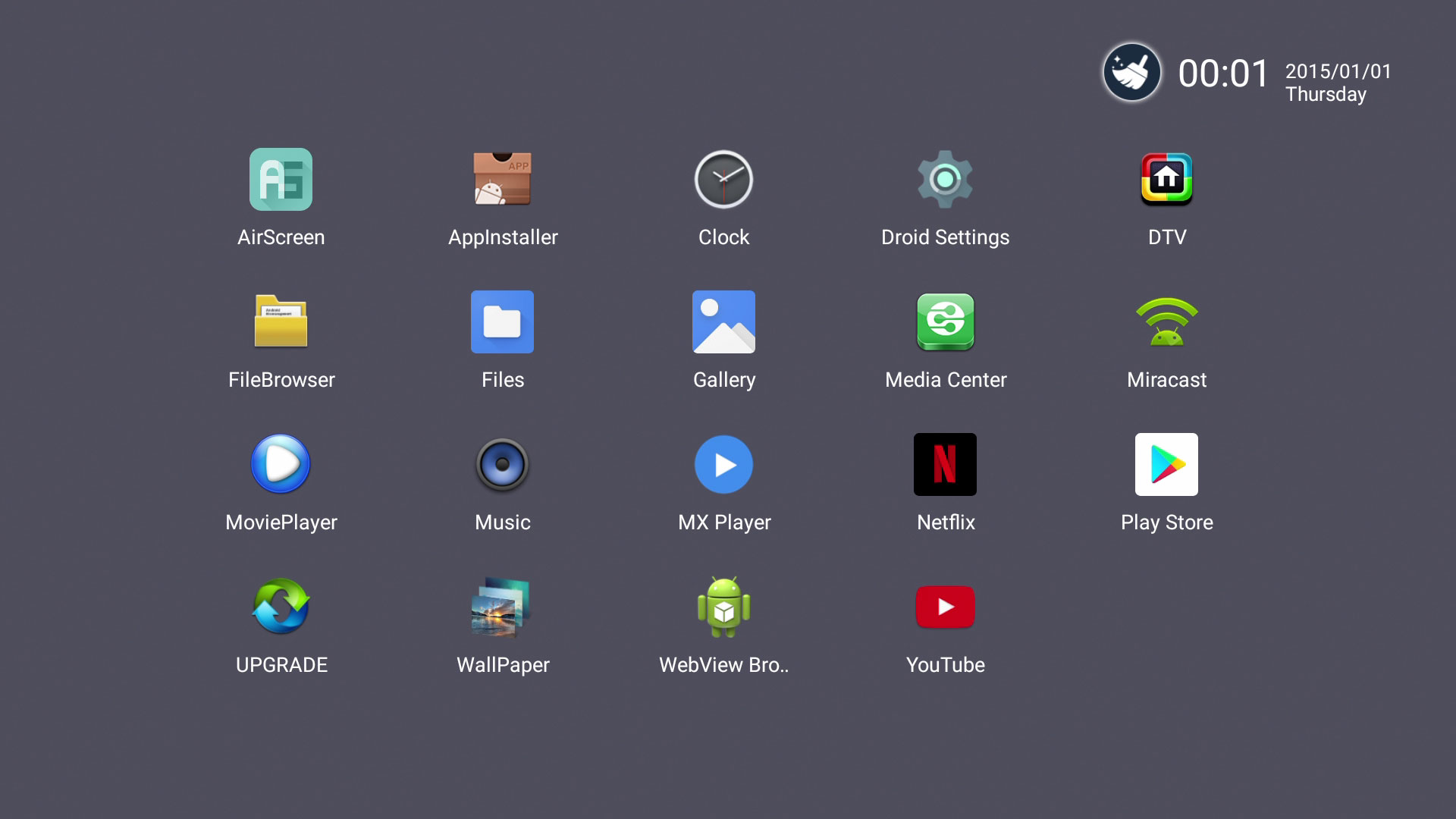
Task: Launch the Gallery picture icon
Action: (723, 322)
